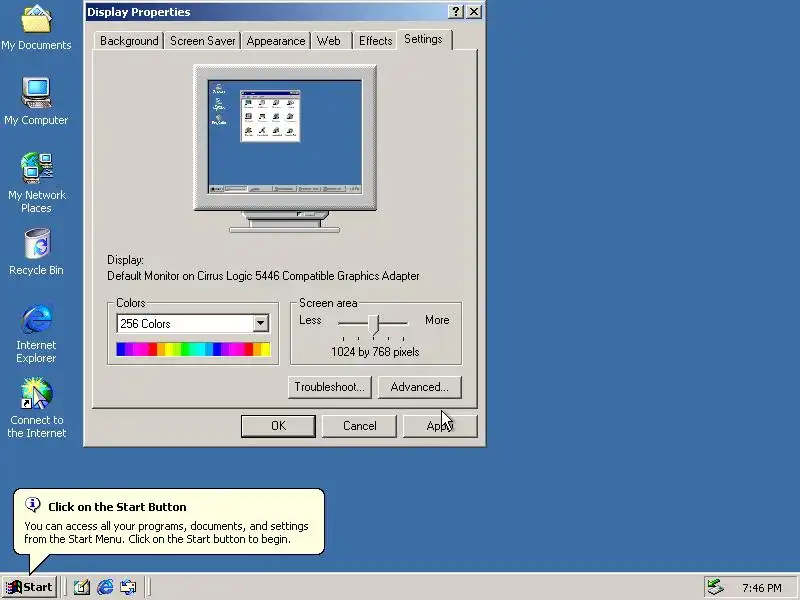Click the 'Default Monitor on Cirrus Logic' text
This screenshot has width=800, height=600.
(x=263, y=276)
